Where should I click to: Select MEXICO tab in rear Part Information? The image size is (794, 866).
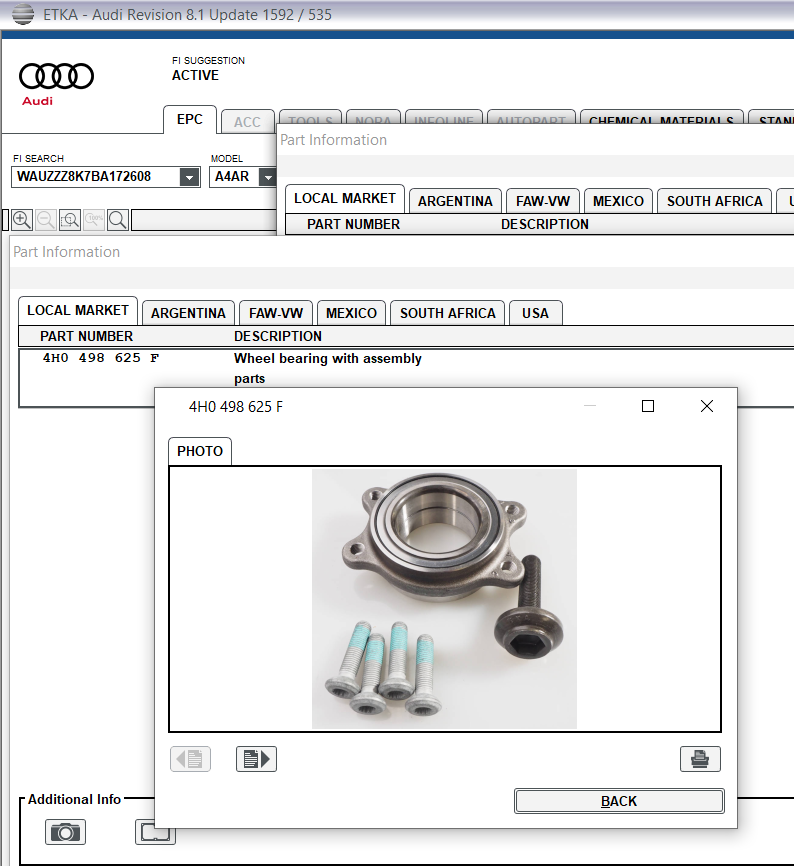(618, 201)
